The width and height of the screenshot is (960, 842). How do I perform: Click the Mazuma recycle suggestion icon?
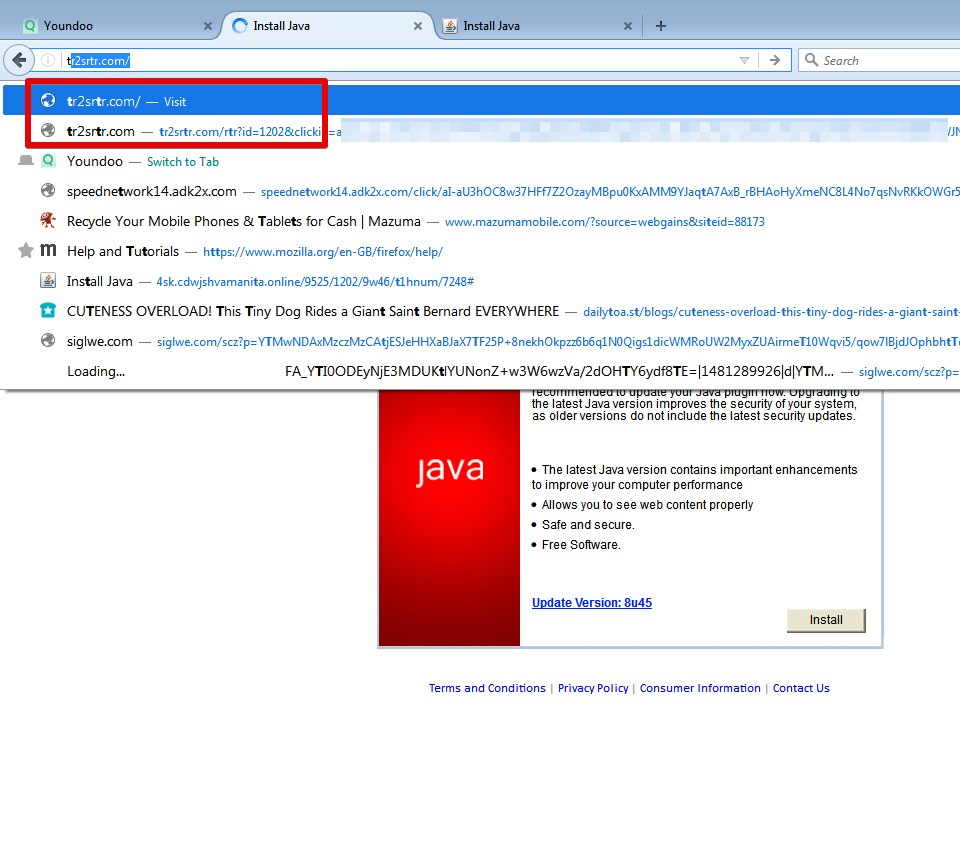(x=48, y=221)
